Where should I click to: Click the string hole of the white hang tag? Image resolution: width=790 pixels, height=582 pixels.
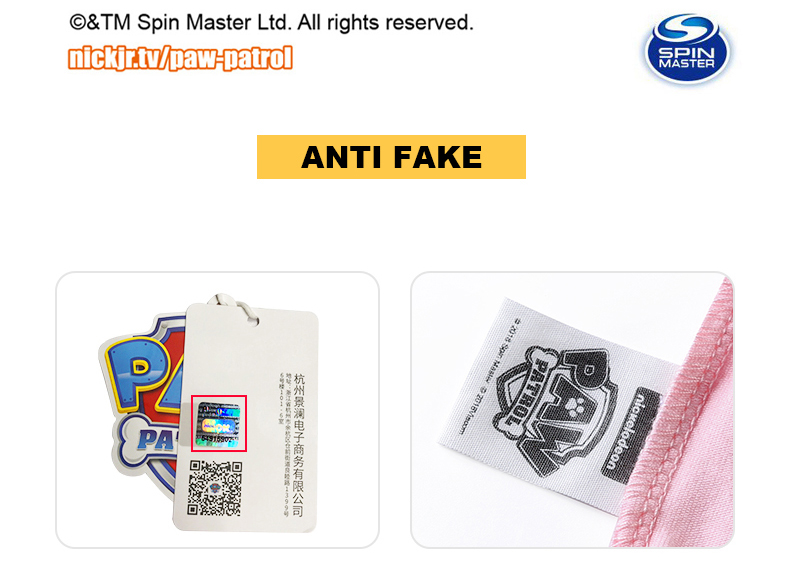pyautogui.click(x=252, y=320)
